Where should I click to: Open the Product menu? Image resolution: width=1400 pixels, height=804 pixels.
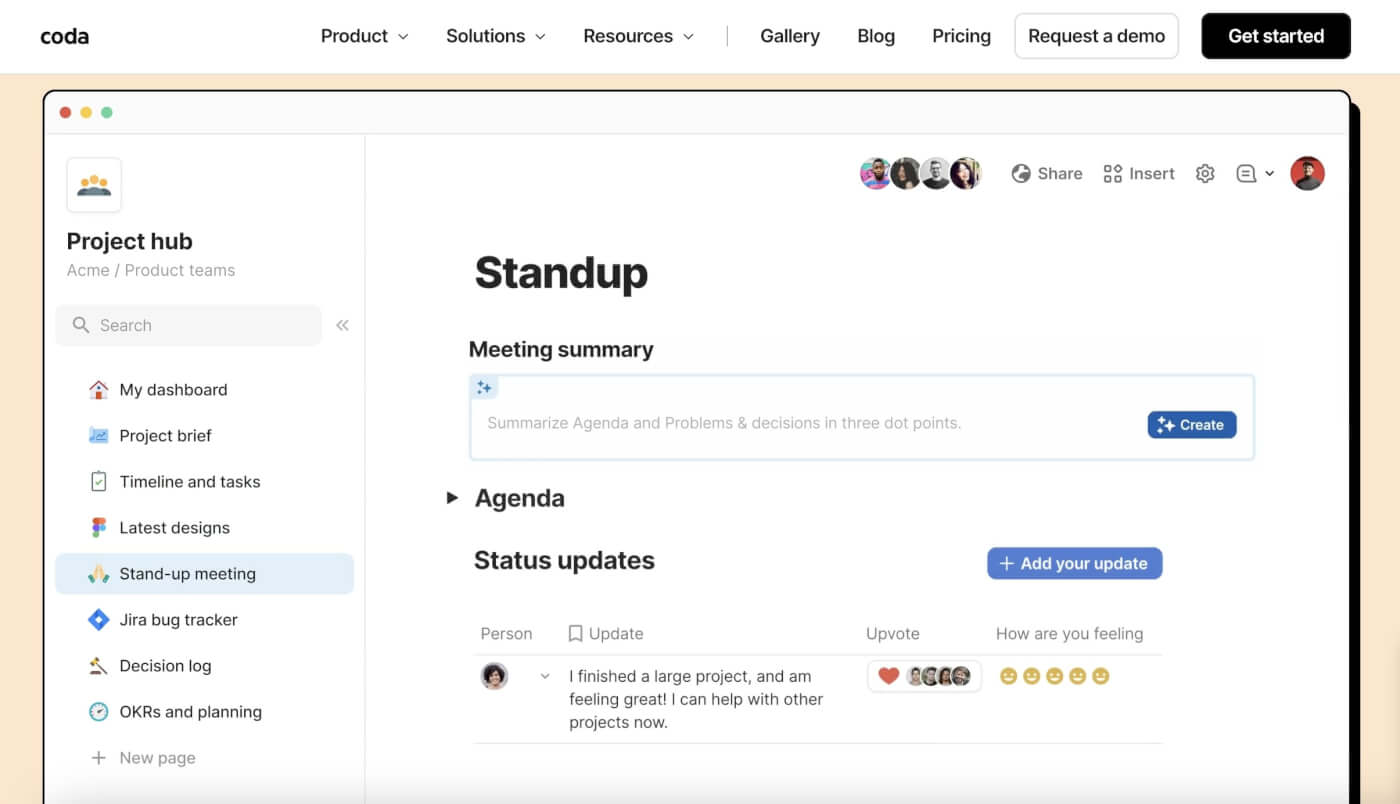click(x=364, y=36)
